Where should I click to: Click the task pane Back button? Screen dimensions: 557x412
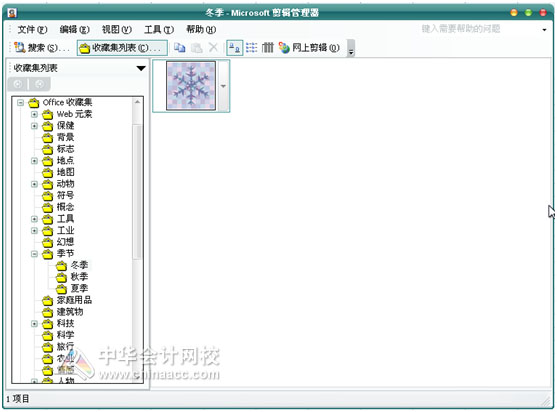[x=18, y=84]
